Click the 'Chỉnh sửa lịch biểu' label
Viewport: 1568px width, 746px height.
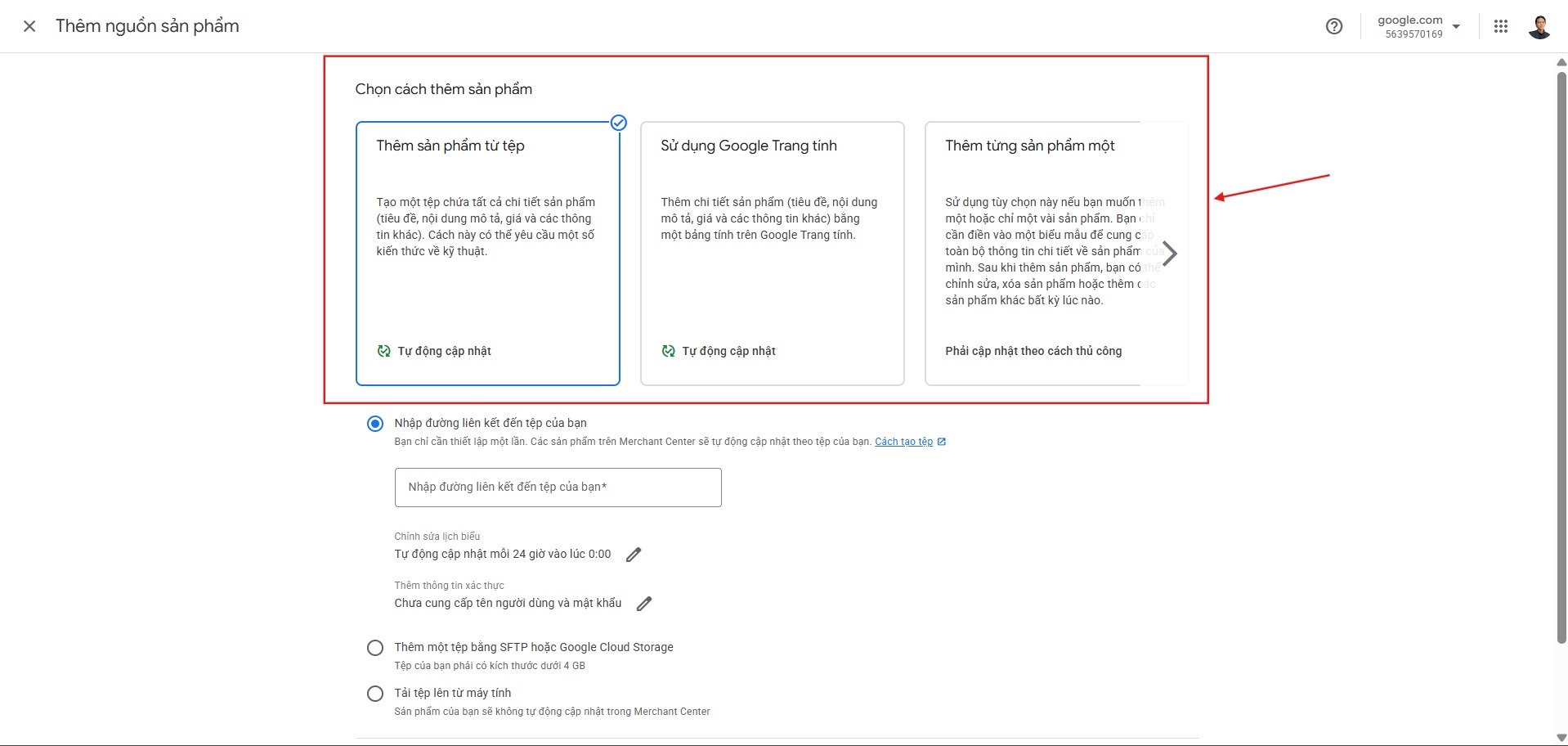pos(437,537)
